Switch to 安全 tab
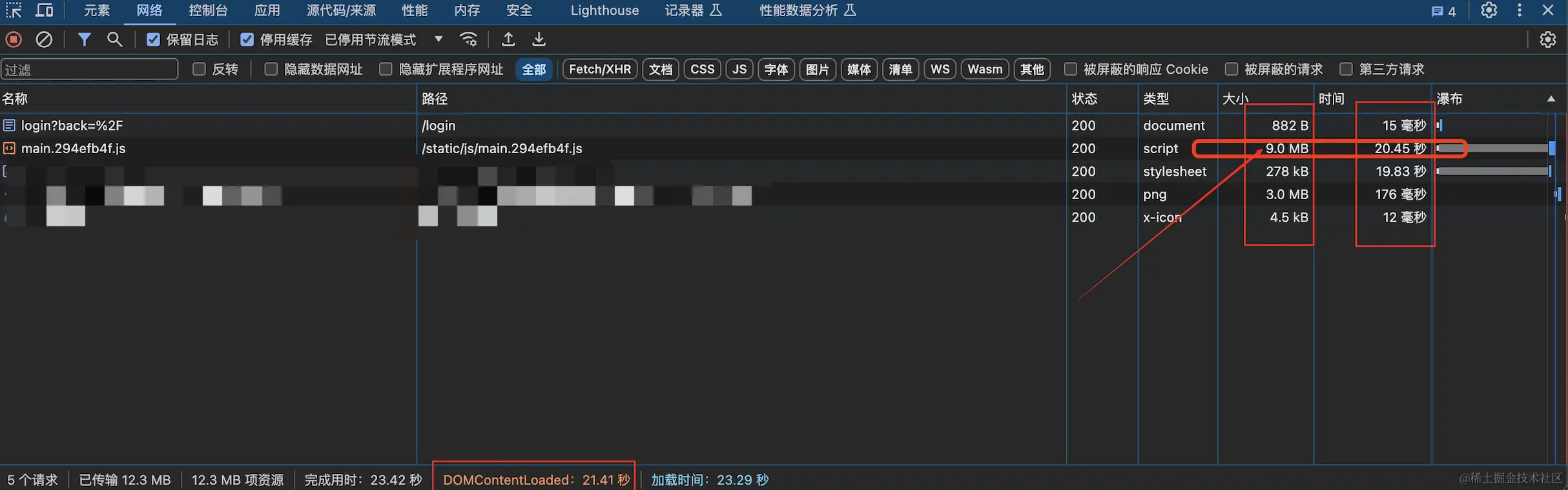 tap(519, 10)
